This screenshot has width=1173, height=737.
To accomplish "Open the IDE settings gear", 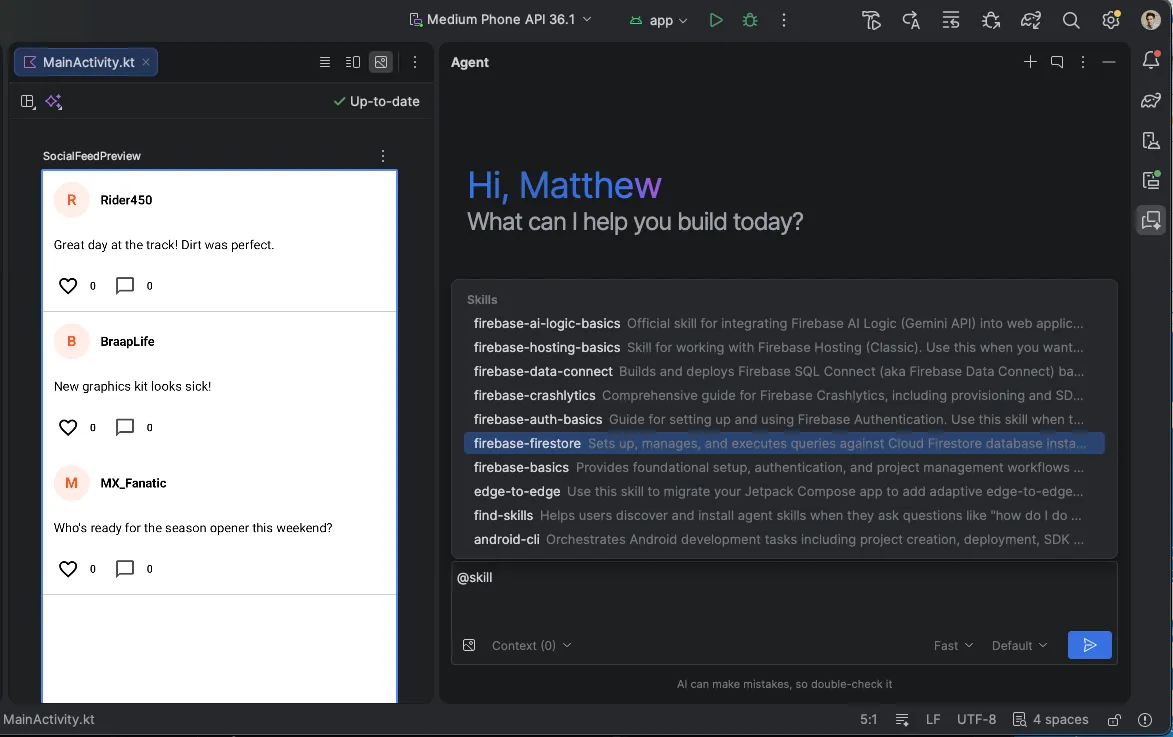I will [x=1111, y=20].
